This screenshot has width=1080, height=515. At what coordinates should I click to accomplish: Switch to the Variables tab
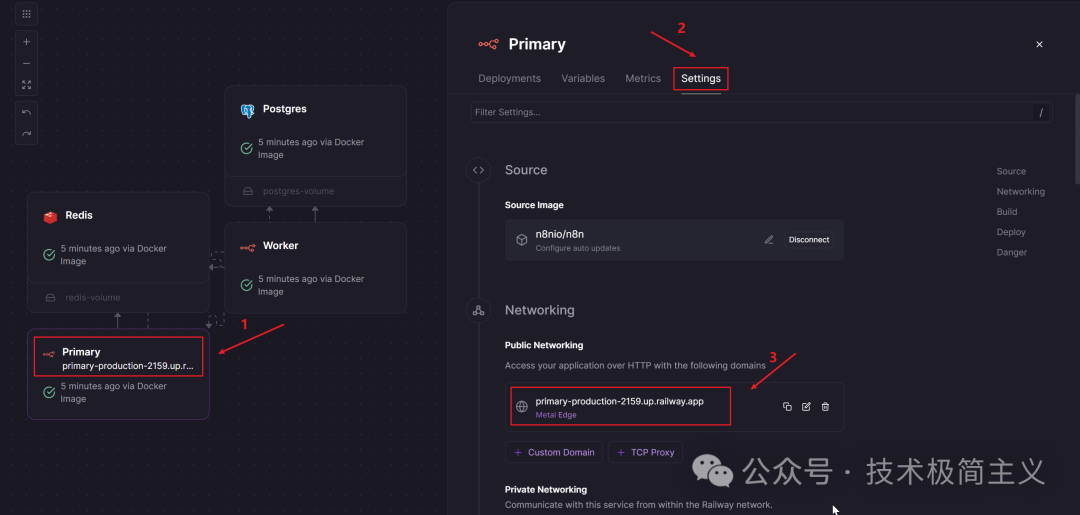click(x=583, y=78)
